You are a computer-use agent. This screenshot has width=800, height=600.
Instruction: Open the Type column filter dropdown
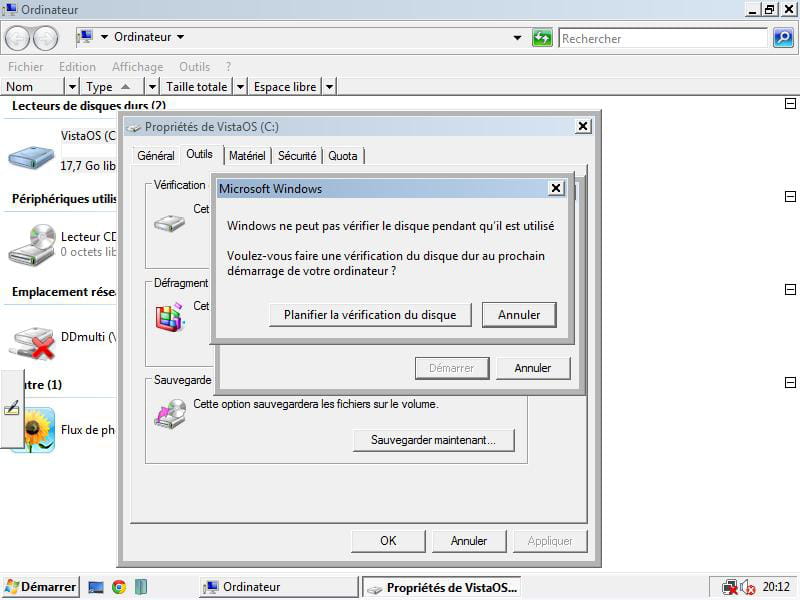(x=152, y=87)
